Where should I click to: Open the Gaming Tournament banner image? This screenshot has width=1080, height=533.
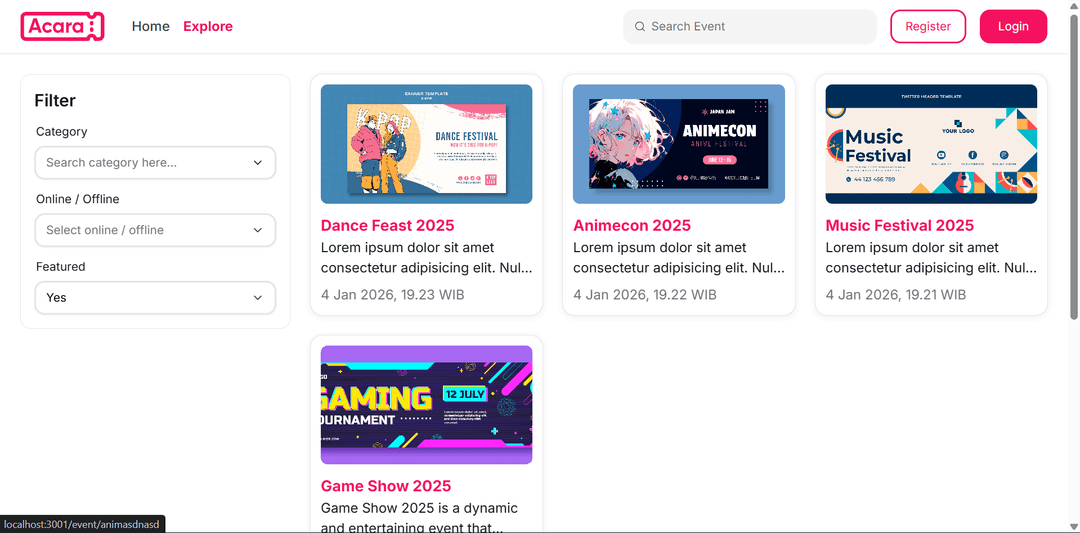coord(426,404)
